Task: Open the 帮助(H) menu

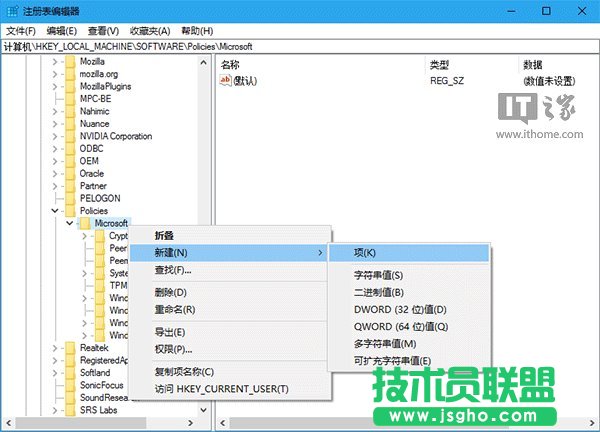Action: coord(197,31)
